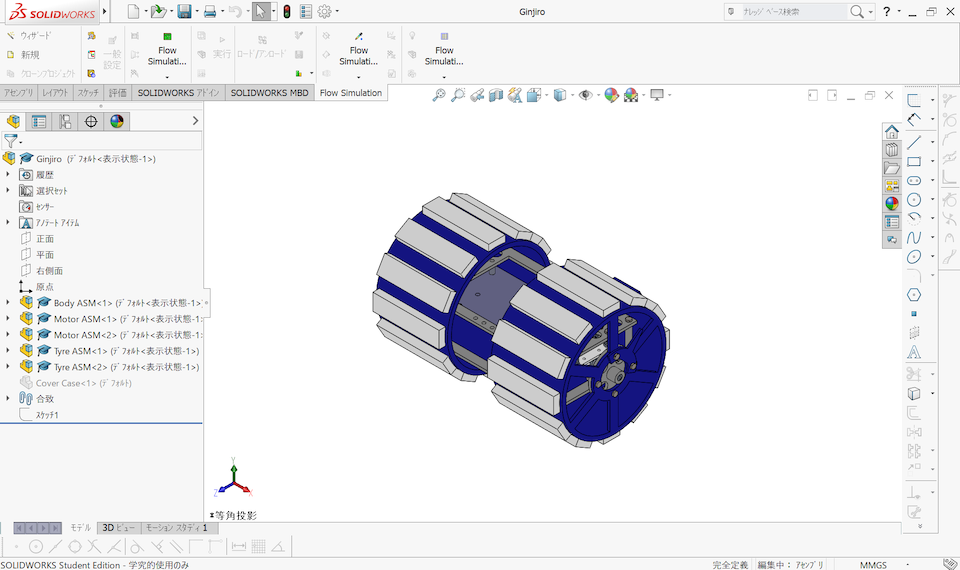Click the Zoom to Fit icon

(x=439, y=95)
